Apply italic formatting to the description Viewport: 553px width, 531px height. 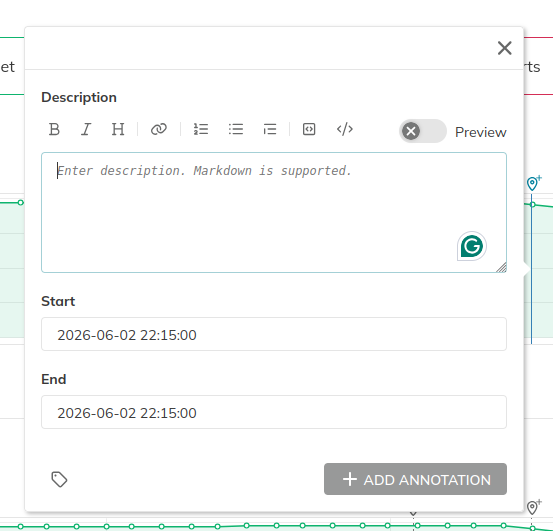click(86, 129)
